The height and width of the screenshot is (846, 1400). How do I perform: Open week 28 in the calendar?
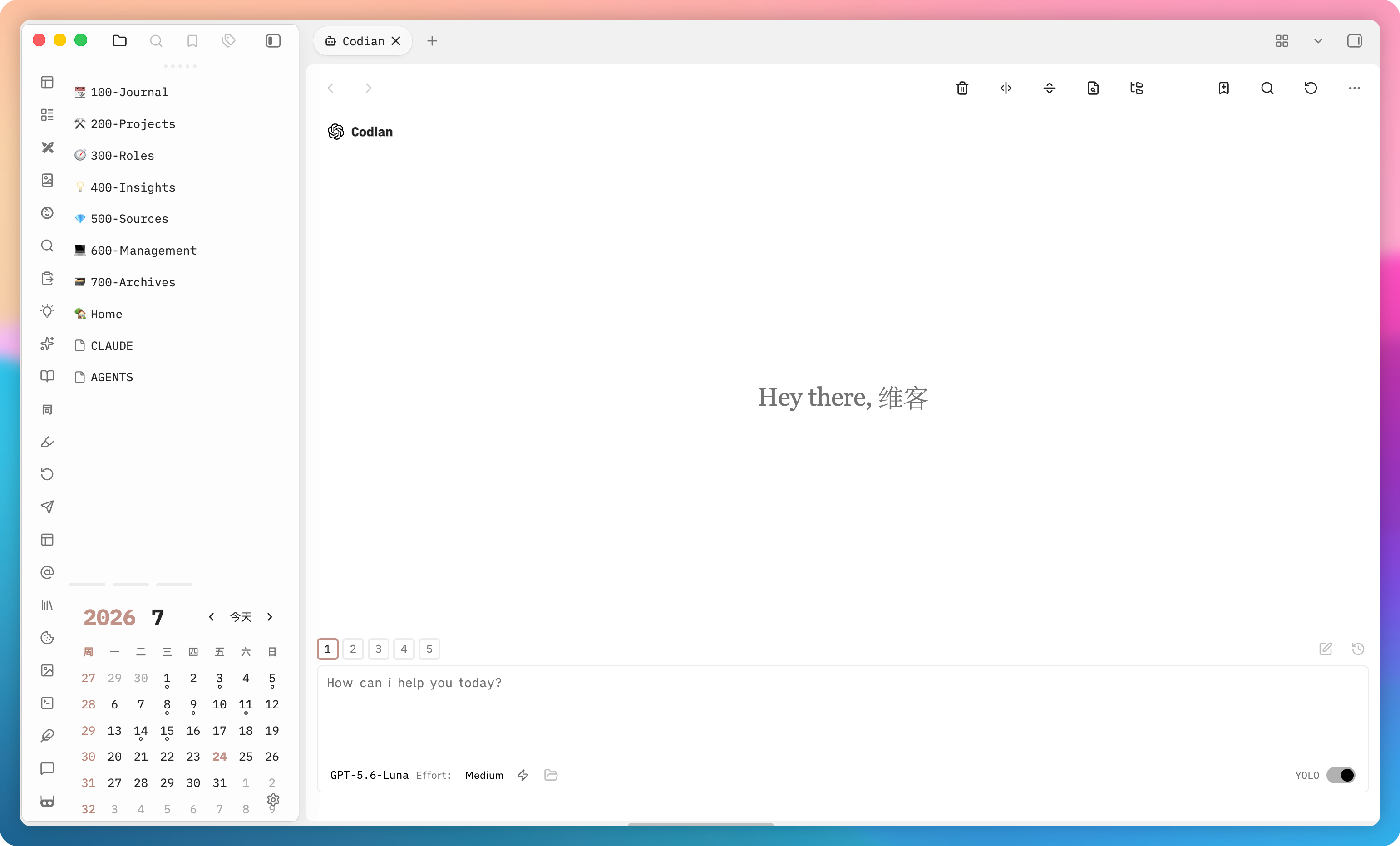(x=88, y=704)
